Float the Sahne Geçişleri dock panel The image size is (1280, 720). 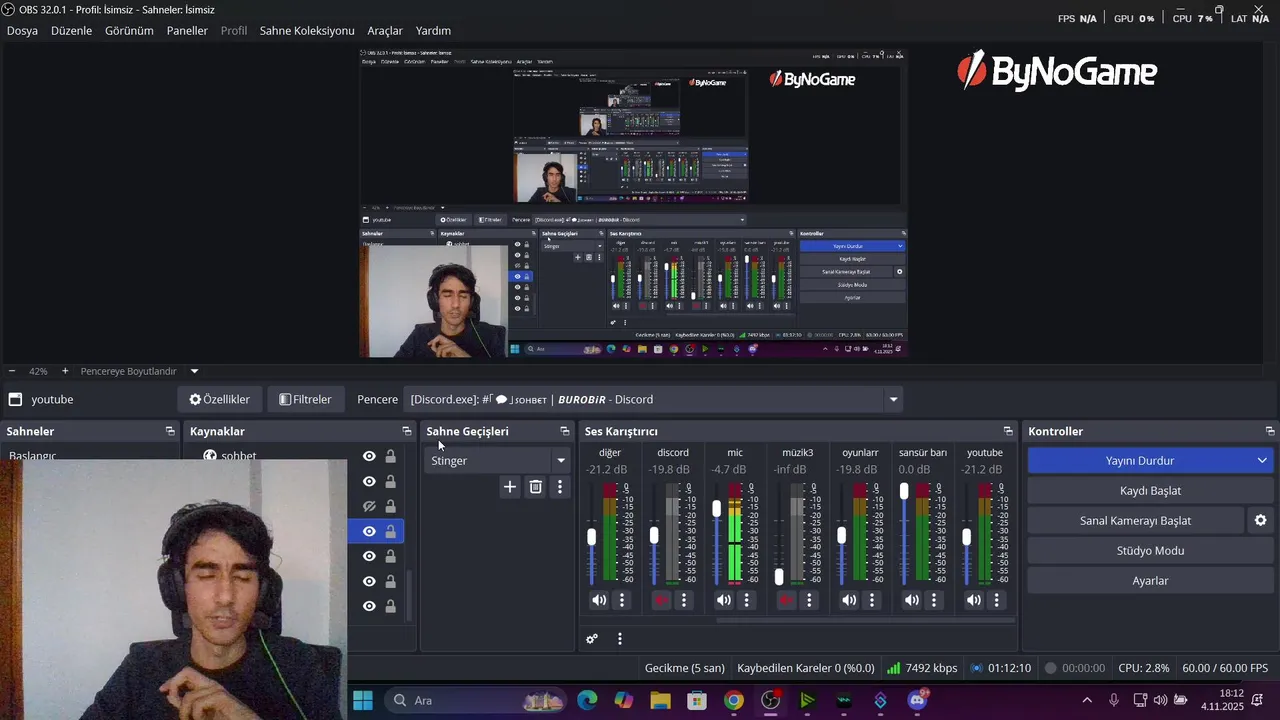[564, 431]
